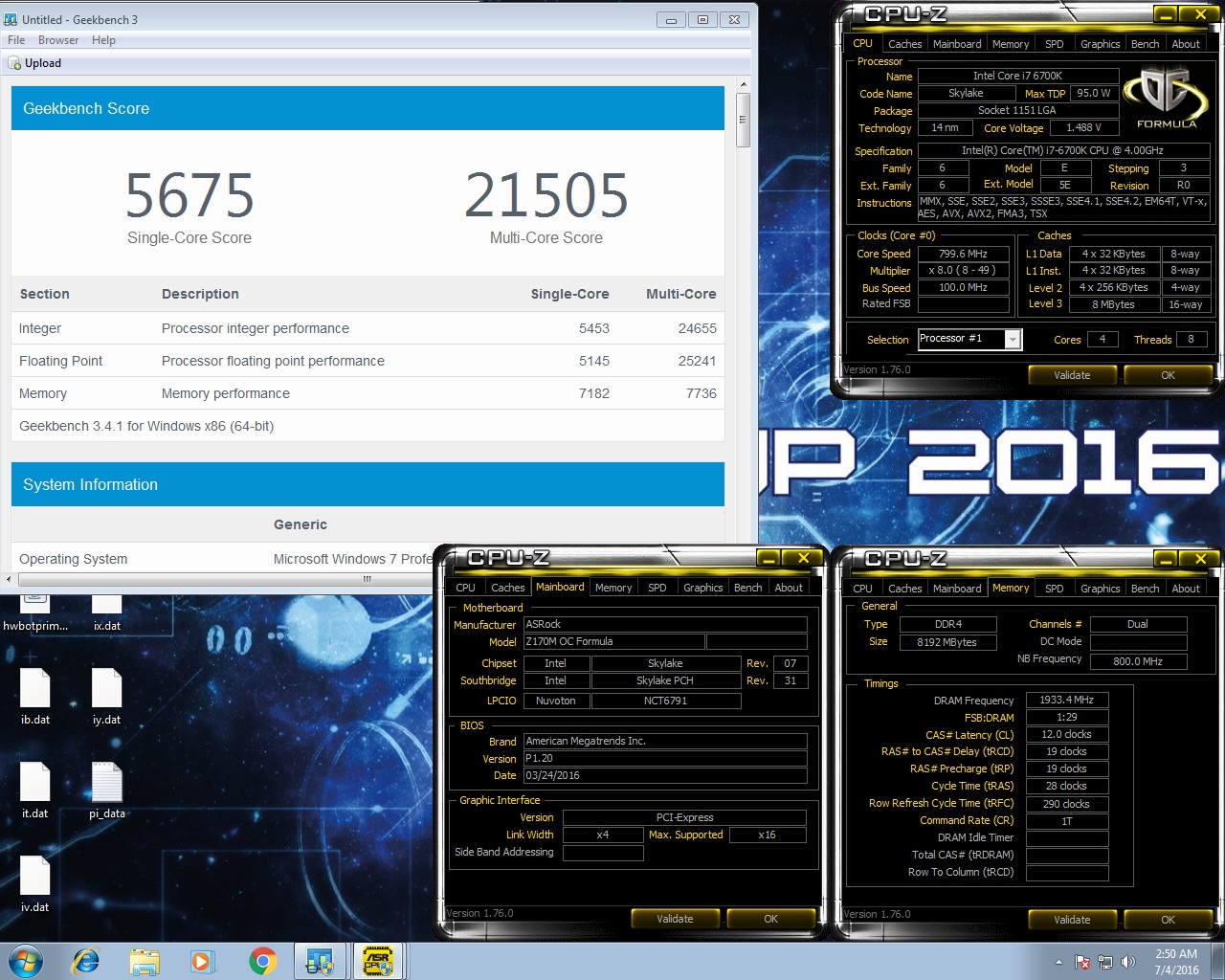Image resolution: width=1225 pixels, height=980 pixels.
Task: Select the ib.dat desktop file
Action: click(35, 697)
